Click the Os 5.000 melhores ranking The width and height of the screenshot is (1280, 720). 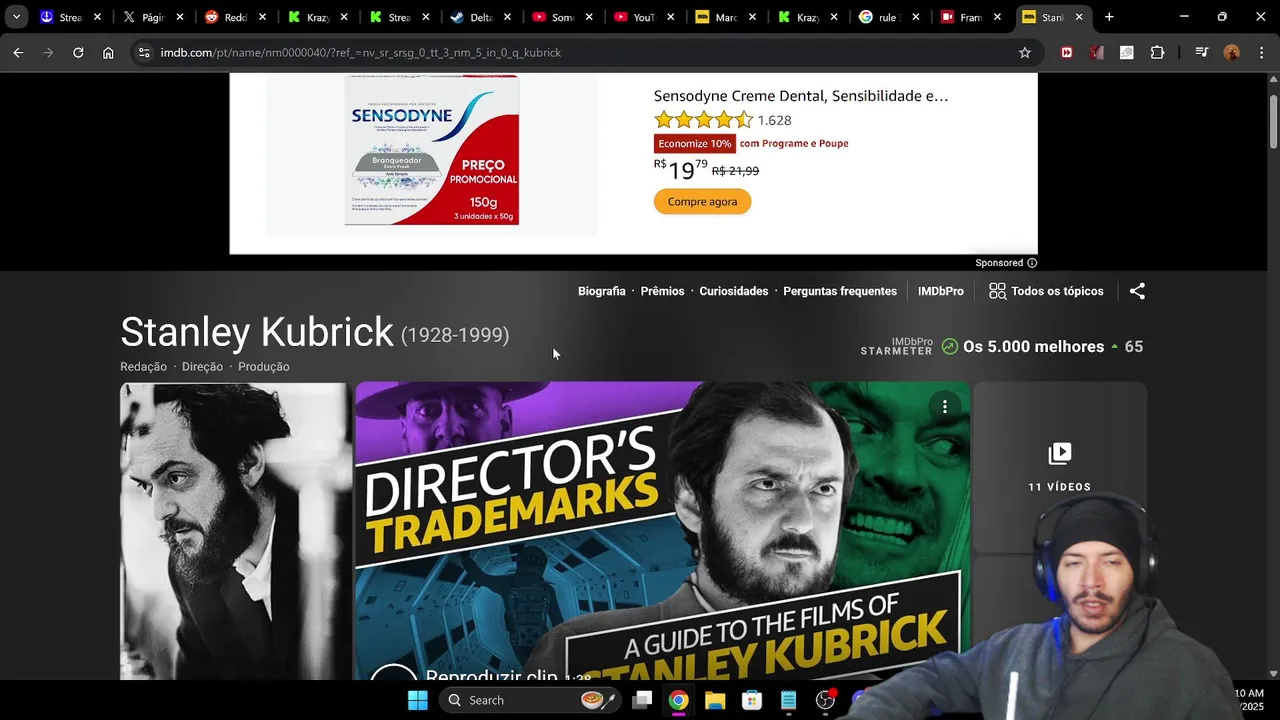1033,347
